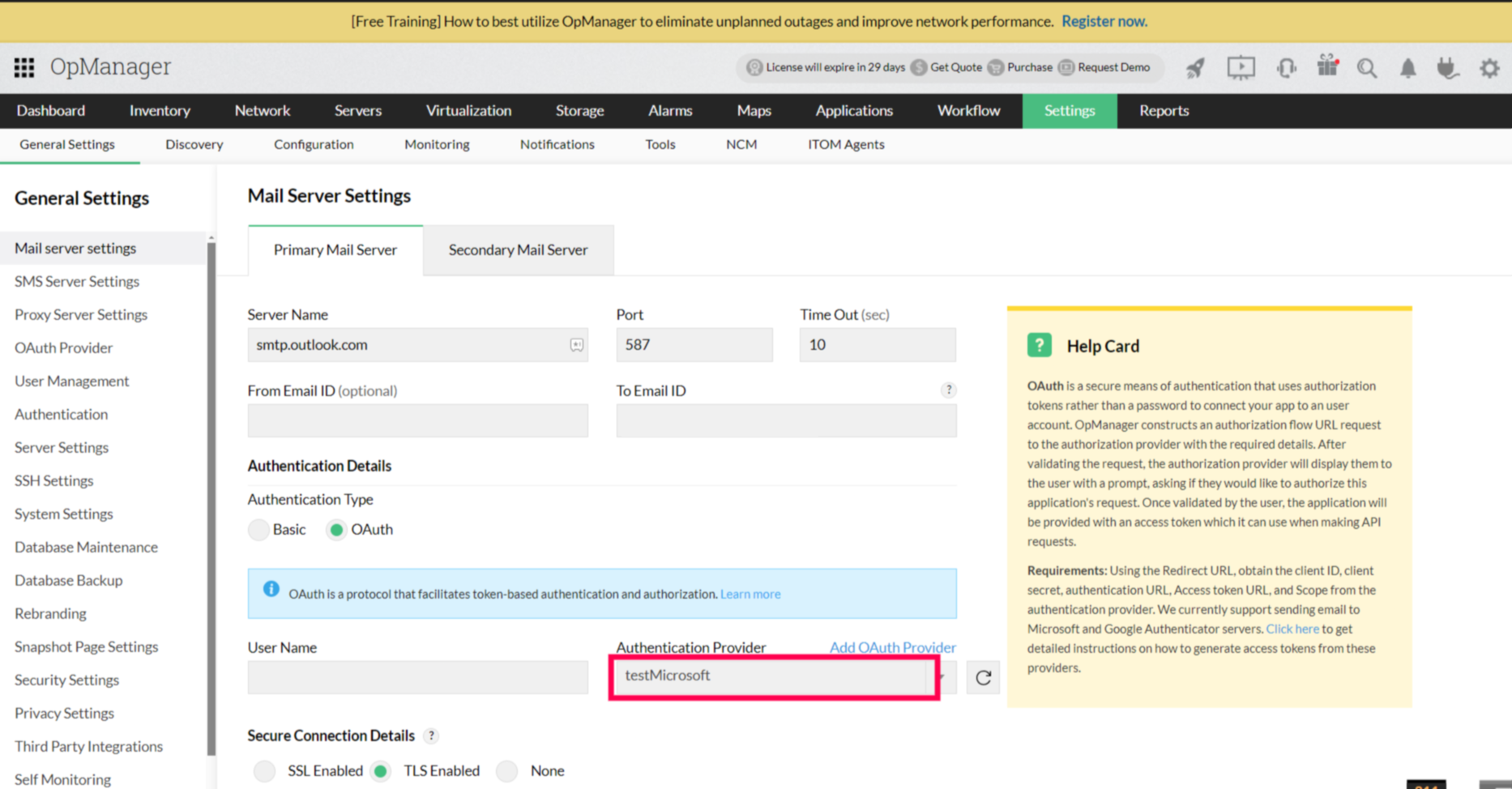This screenshot has width=1512, height=789.
Task: Open the Reports menu
Action: coord(1164,111)
